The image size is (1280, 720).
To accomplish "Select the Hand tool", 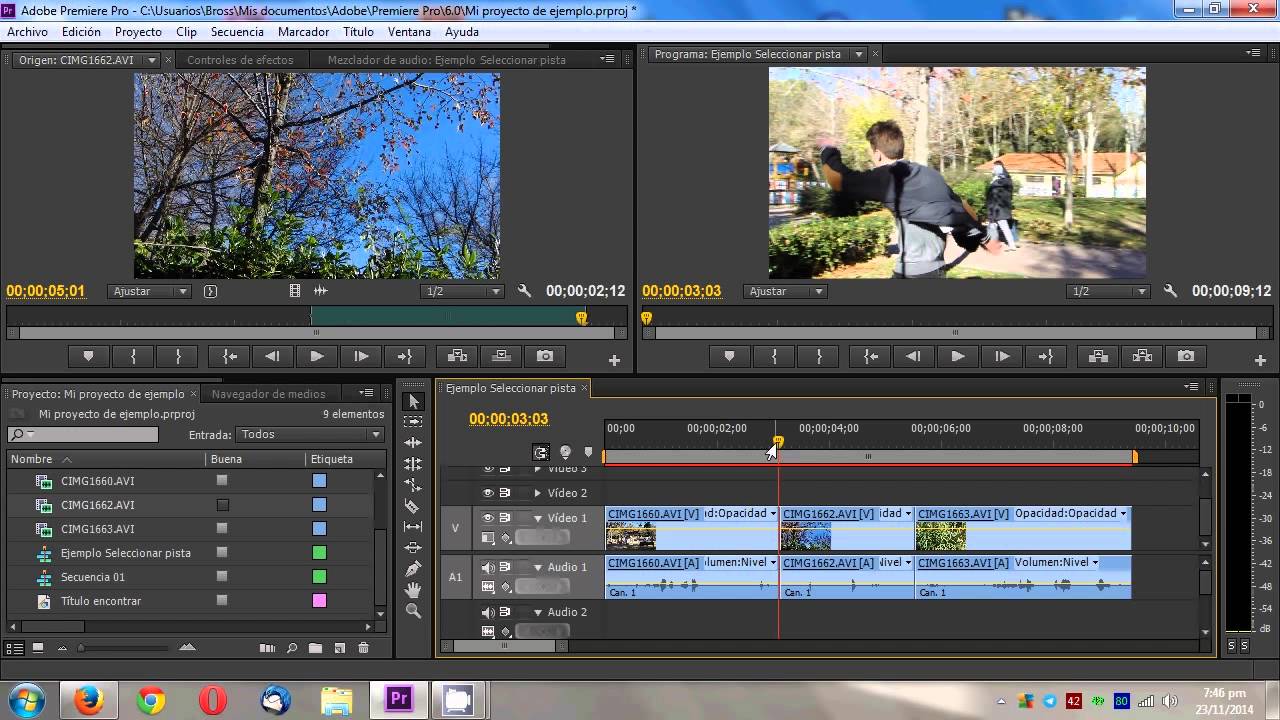I will click(414, 590).
